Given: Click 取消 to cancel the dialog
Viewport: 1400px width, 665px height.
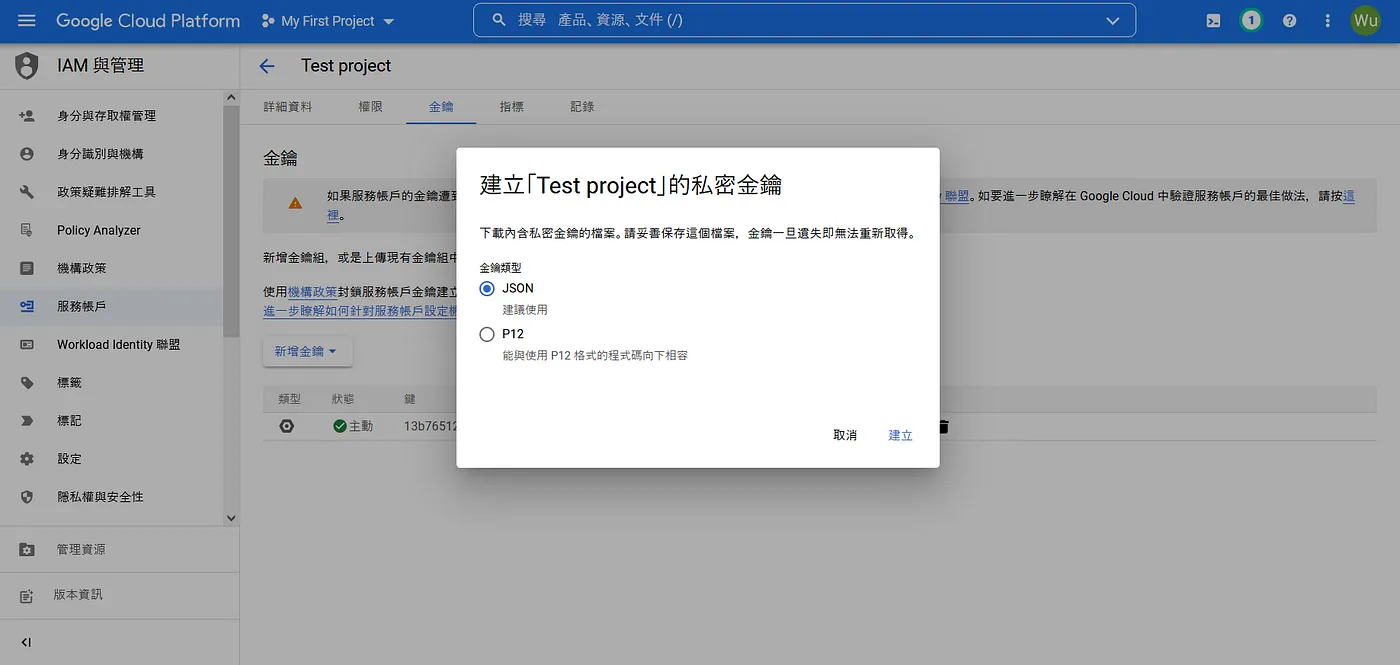Looking at the screenshot, I should tap(845, 435).
